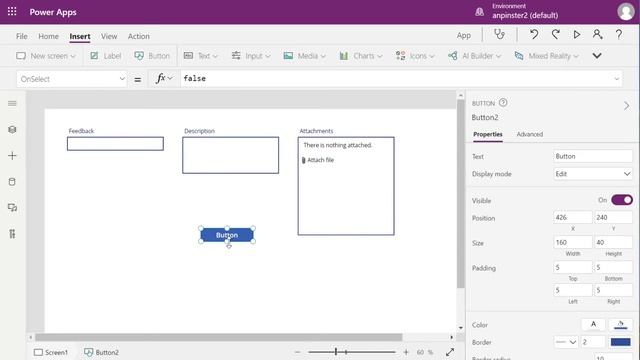Click the fill color bucket icon
This screenshot has width=640, height=360.
click(620, 324)
